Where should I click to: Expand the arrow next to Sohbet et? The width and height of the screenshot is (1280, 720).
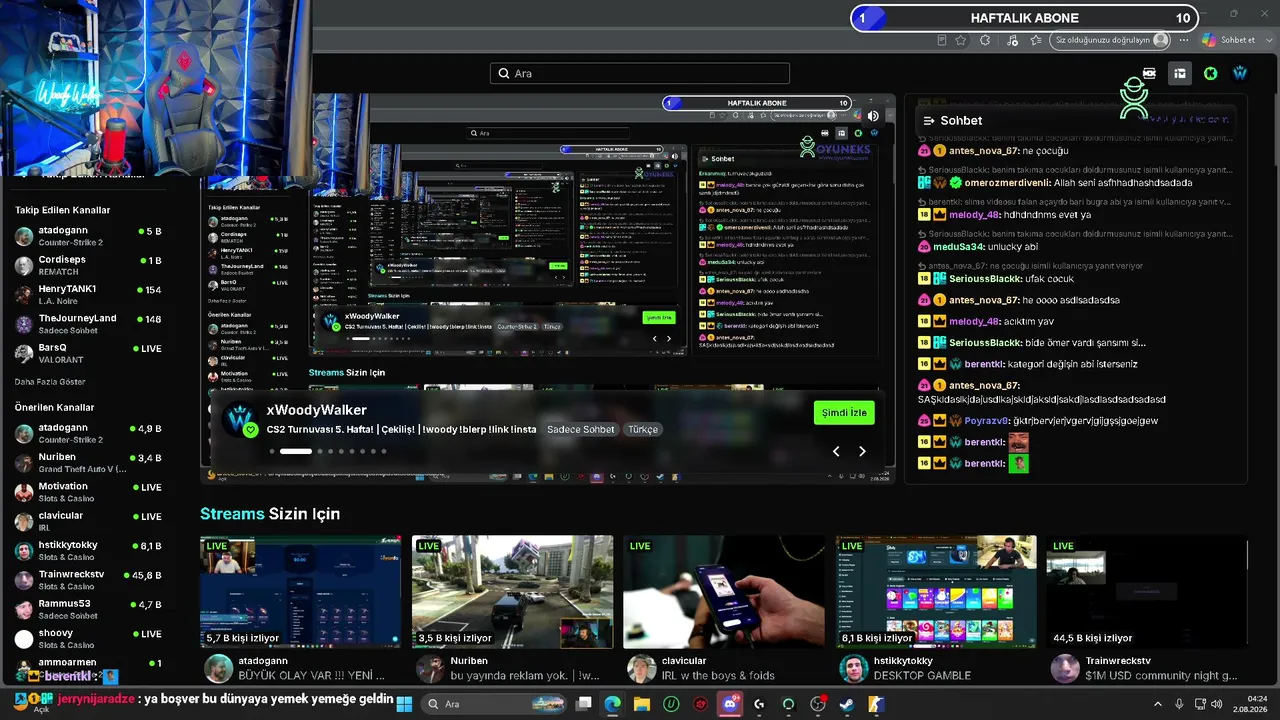pyautogui.click(x=1268, y=40)
